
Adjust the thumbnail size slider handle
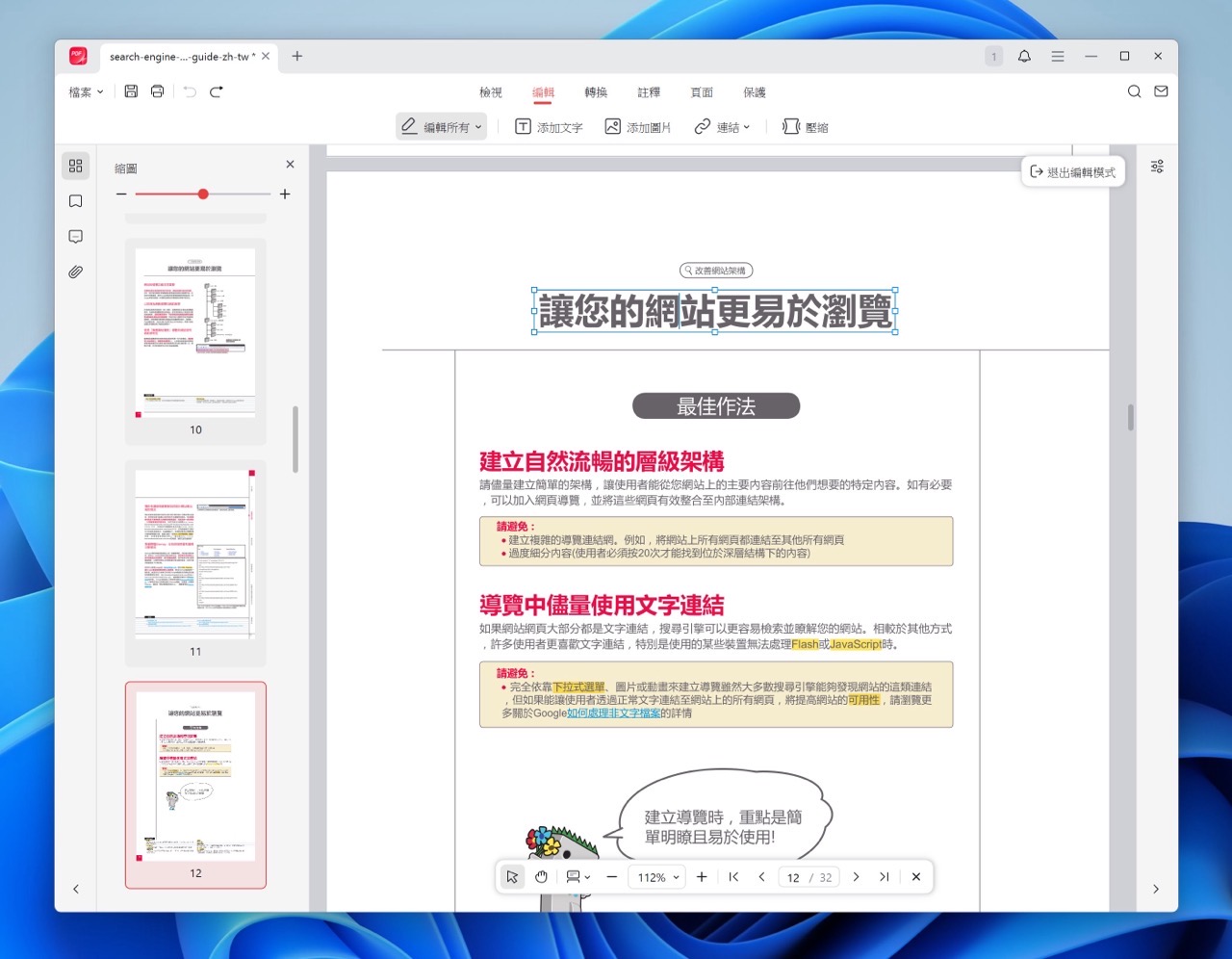tap(203, 194)
